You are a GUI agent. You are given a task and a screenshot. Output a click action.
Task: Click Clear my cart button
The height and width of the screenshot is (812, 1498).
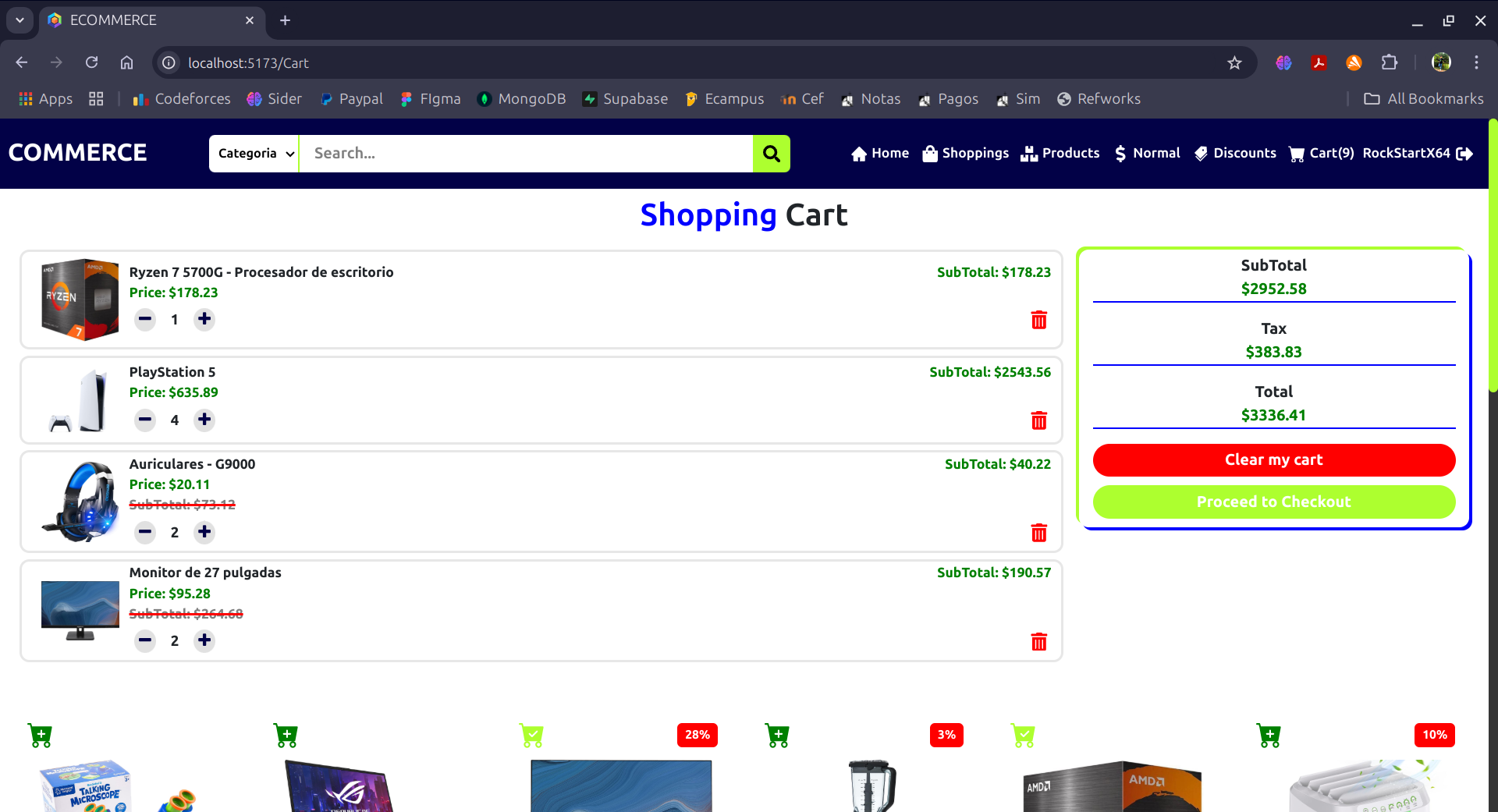[x=1274, y=460]
